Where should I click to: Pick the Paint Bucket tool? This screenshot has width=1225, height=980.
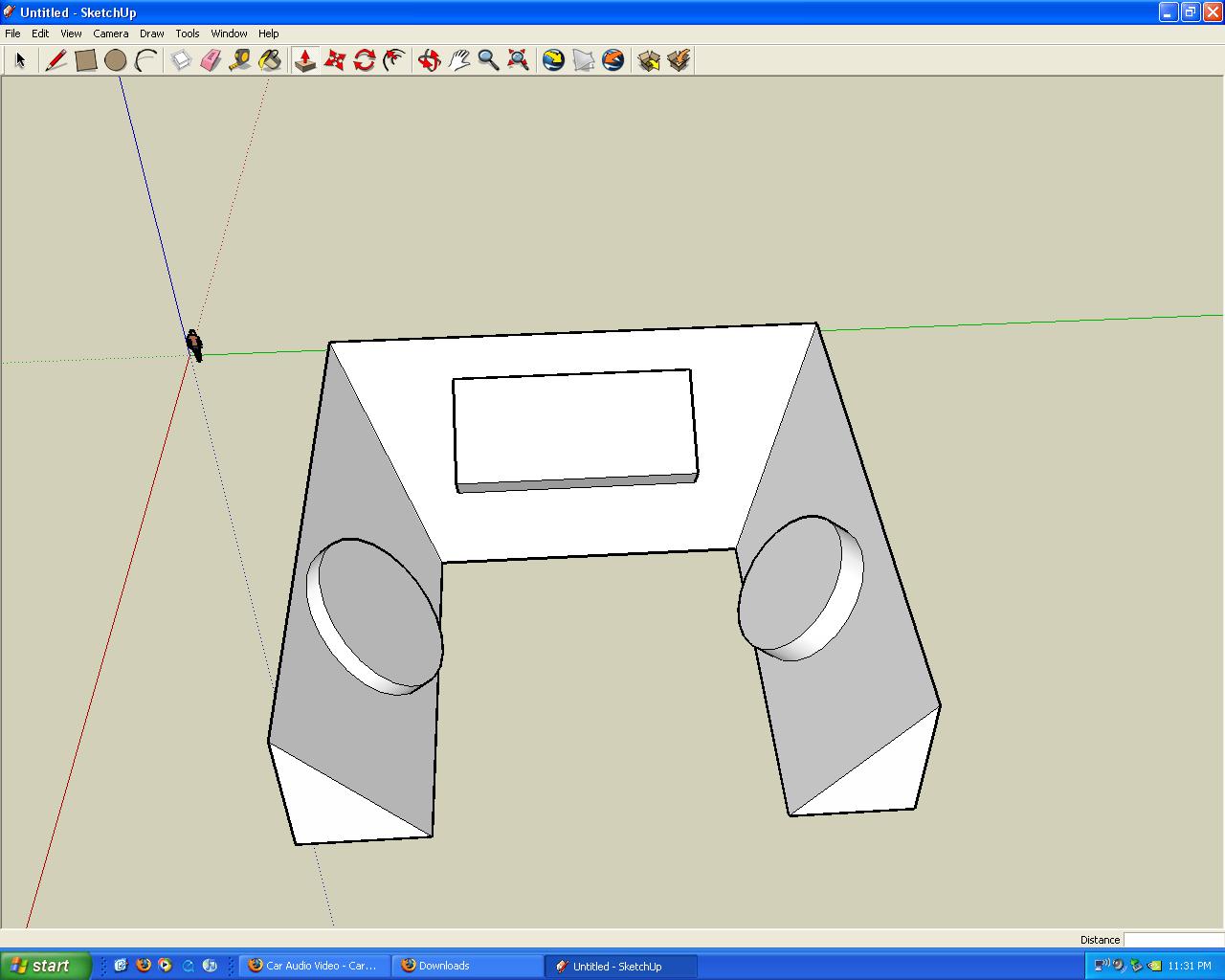tap(270, 60)
